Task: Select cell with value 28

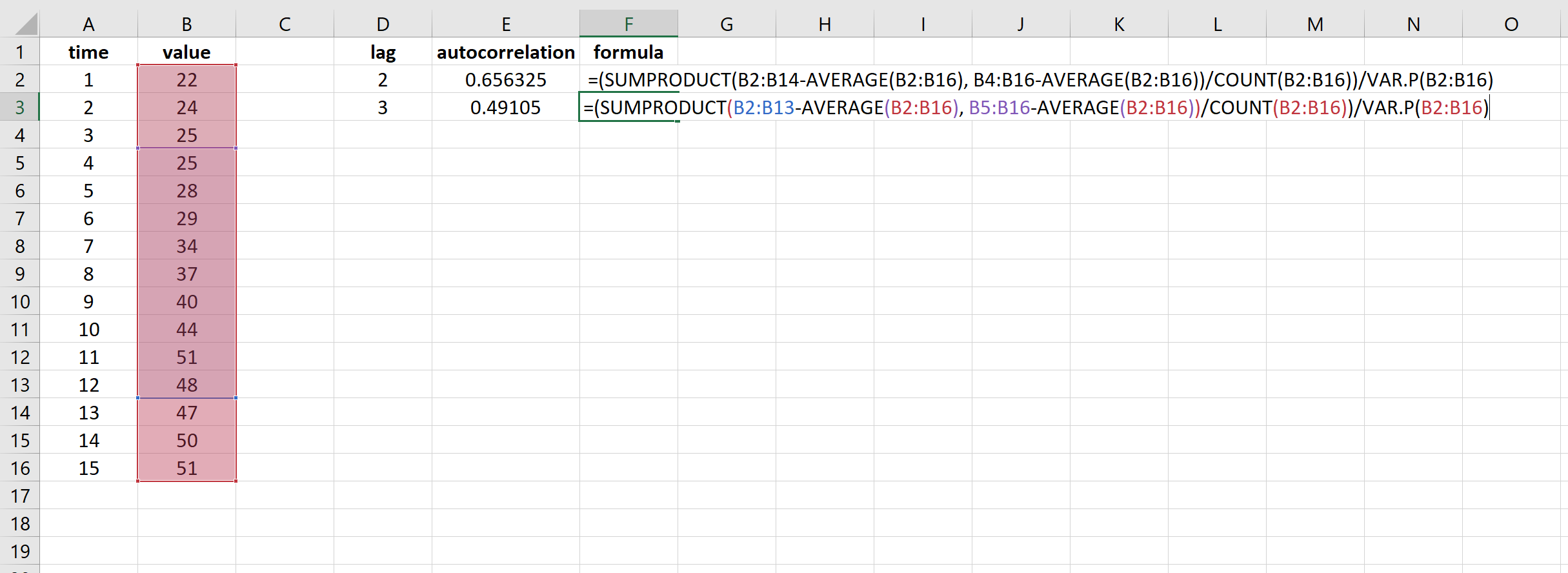Action: [186, 190]
